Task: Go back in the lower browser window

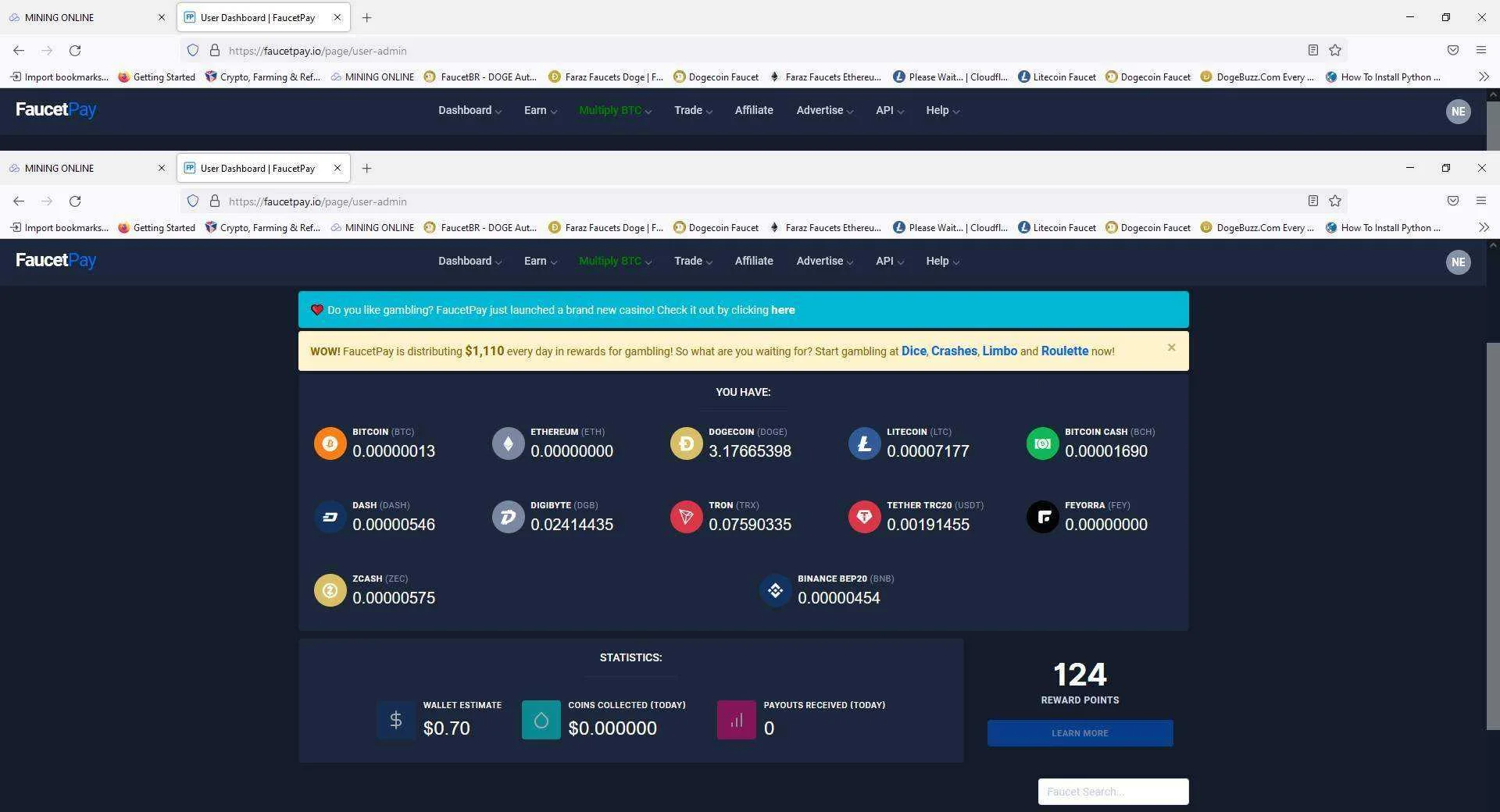Action: point(19,201)
